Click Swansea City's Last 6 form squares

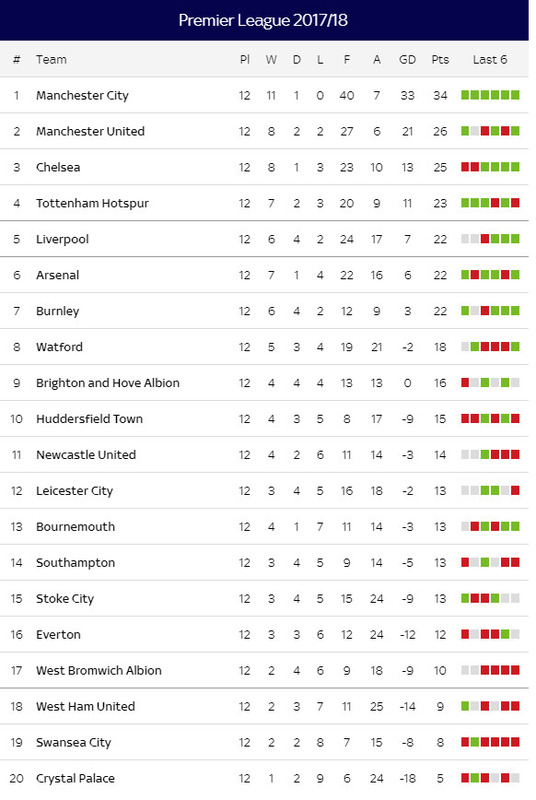[490, 742]
